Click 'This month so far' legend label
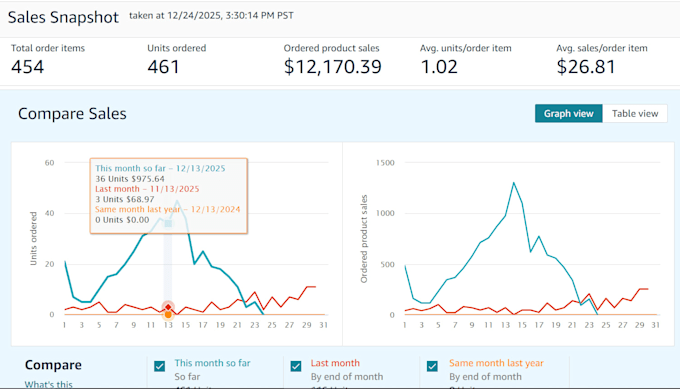Image resolution: width=680 pixels, height=389 pixels. (212, 363)
